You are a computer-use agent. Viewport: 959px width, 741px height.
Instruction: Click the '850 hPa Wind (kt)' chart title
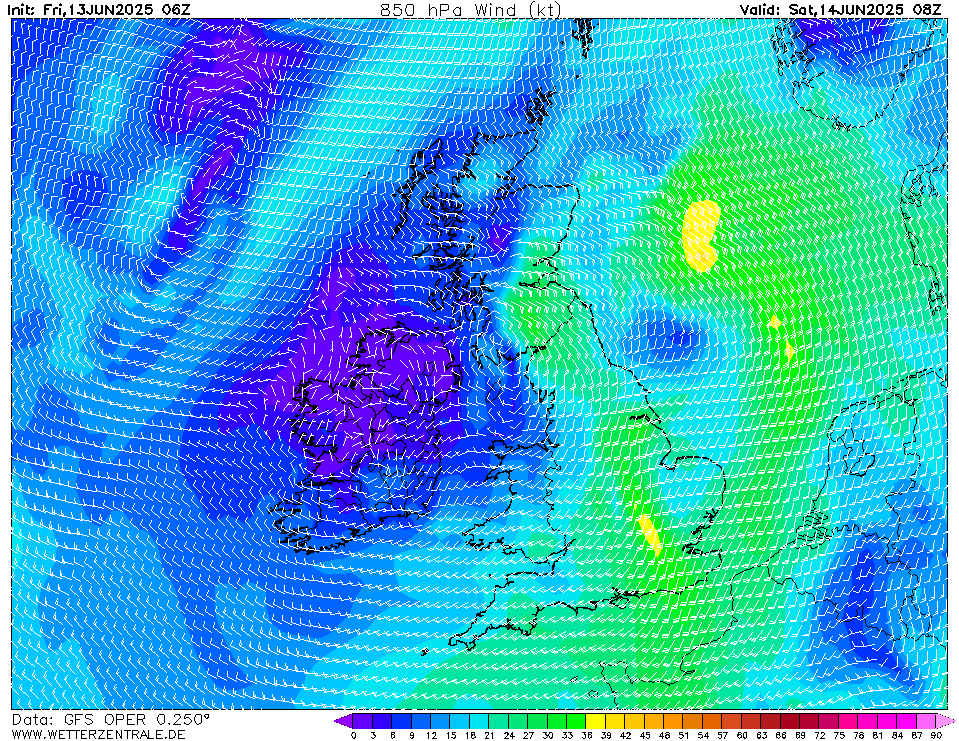tap(470, 9)
